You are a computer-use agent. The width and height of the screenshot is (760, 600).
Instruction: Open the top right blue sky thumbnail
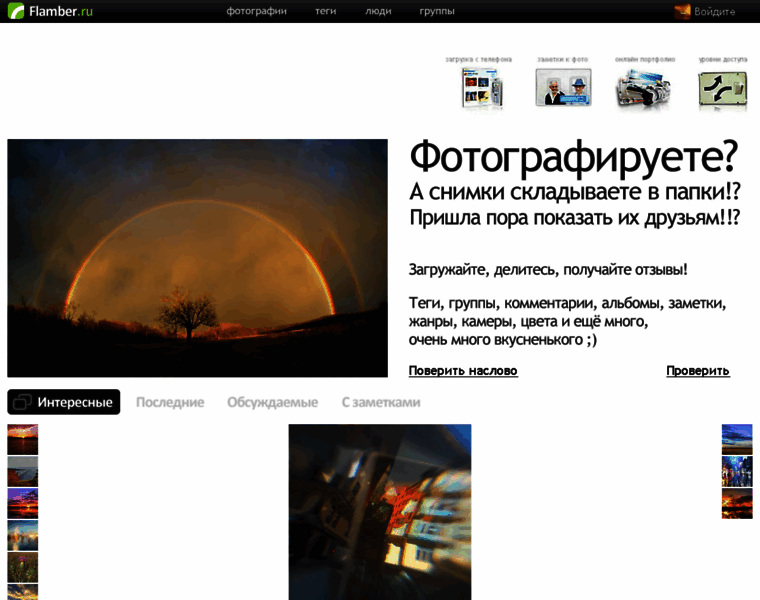click(x=737, y=439)
